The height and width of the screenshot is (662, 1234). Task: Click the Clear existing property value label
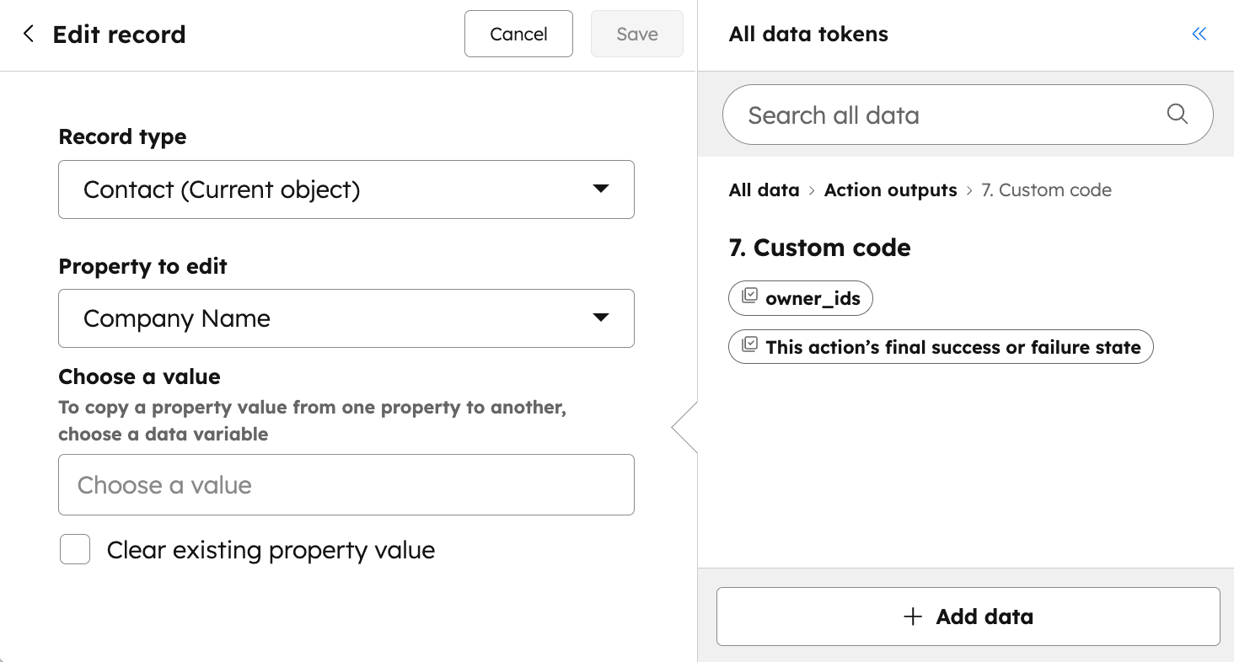pos(270,550)
